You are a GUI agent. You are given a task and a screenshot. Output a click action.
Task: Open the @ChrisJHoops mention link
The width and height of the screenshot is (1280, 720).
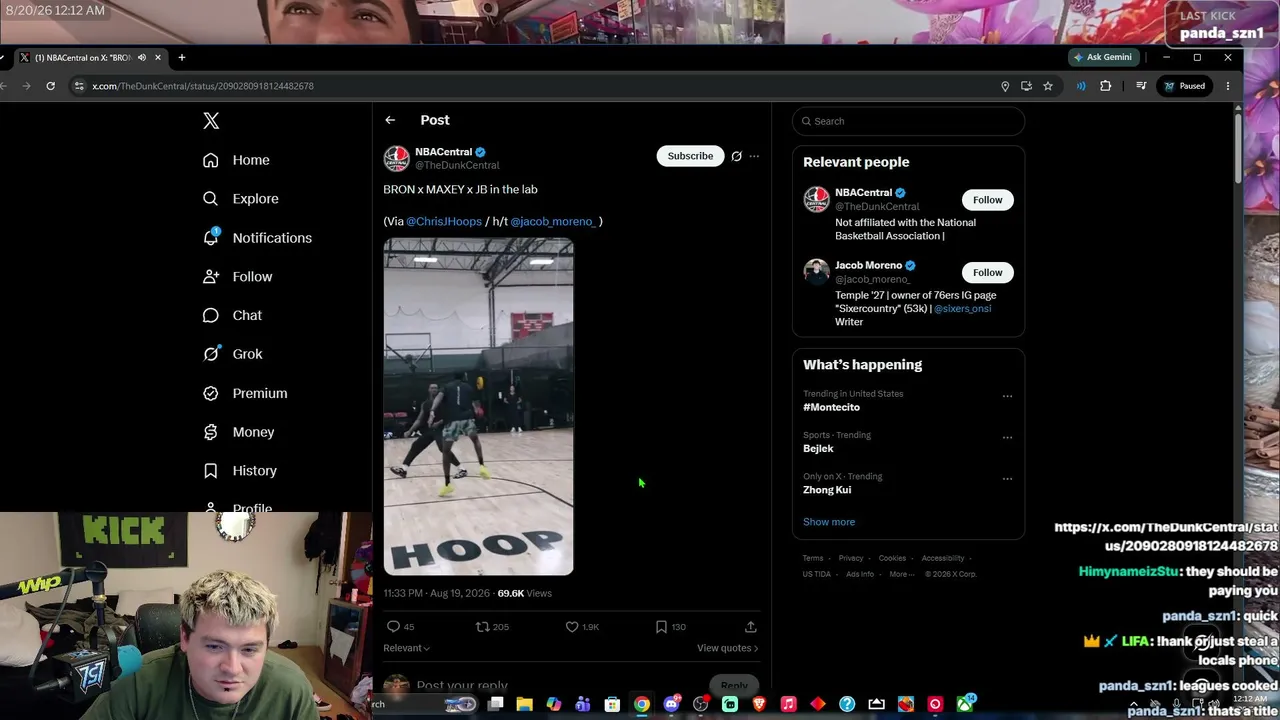point(444,221)
